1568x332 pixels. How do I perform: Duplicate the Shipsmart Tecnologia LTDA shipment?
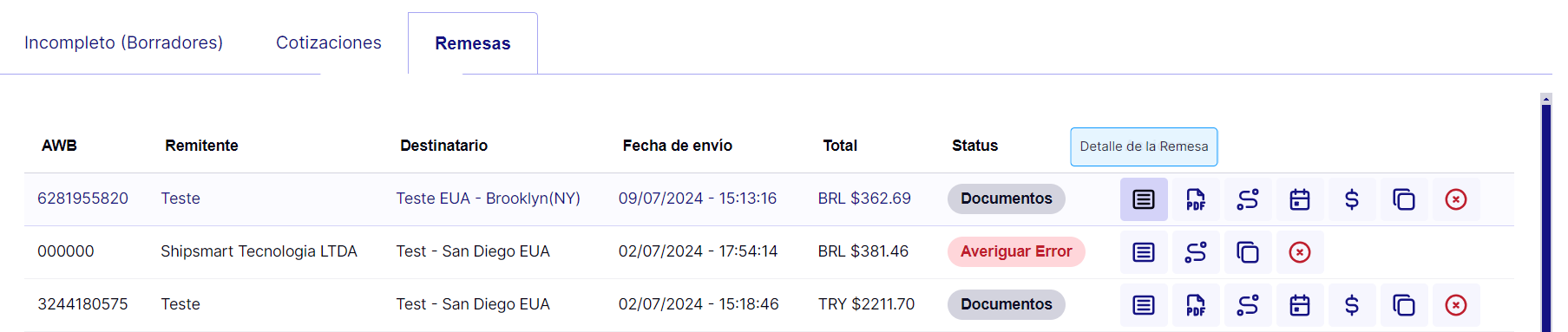pyautogui.click(x=1248, y=252)
